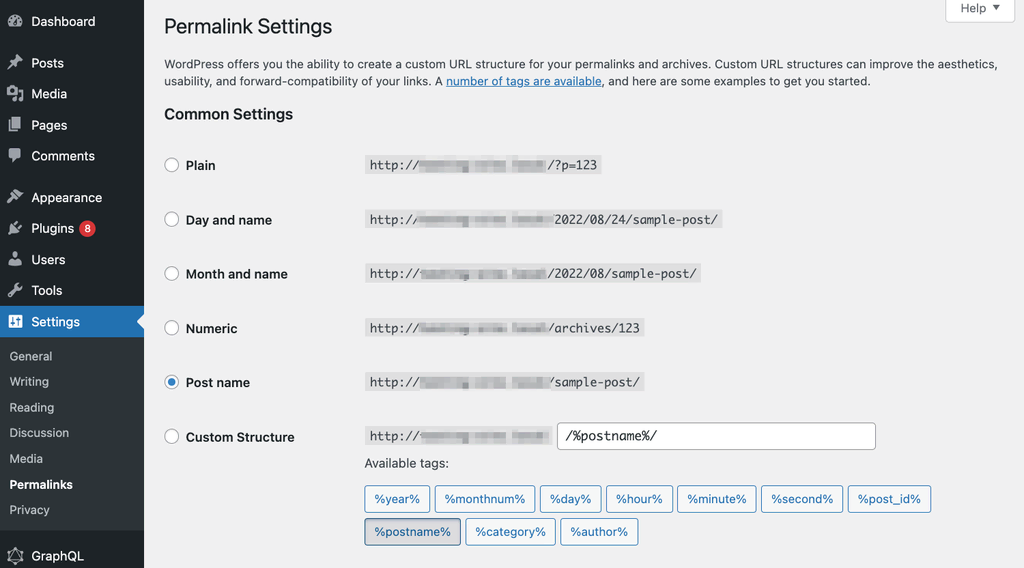Click the Plugins plug icon
1024x568 pixels.
click(x=15, y=228)
